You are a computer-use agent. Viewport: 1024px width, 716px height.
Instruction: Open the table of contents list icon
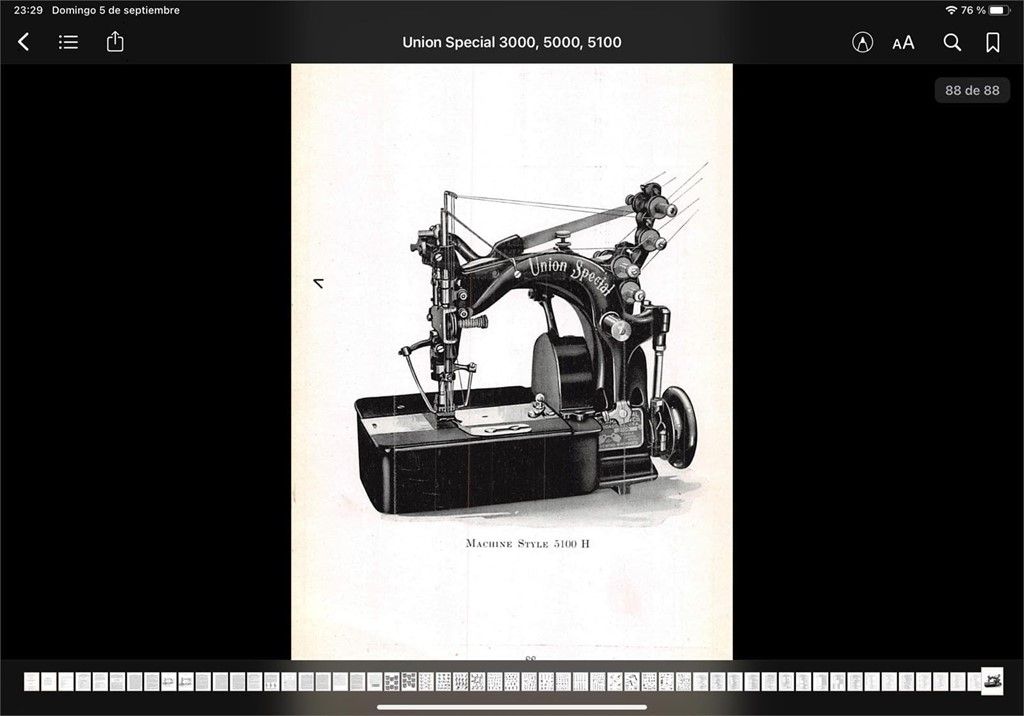[x=68, y=42]
